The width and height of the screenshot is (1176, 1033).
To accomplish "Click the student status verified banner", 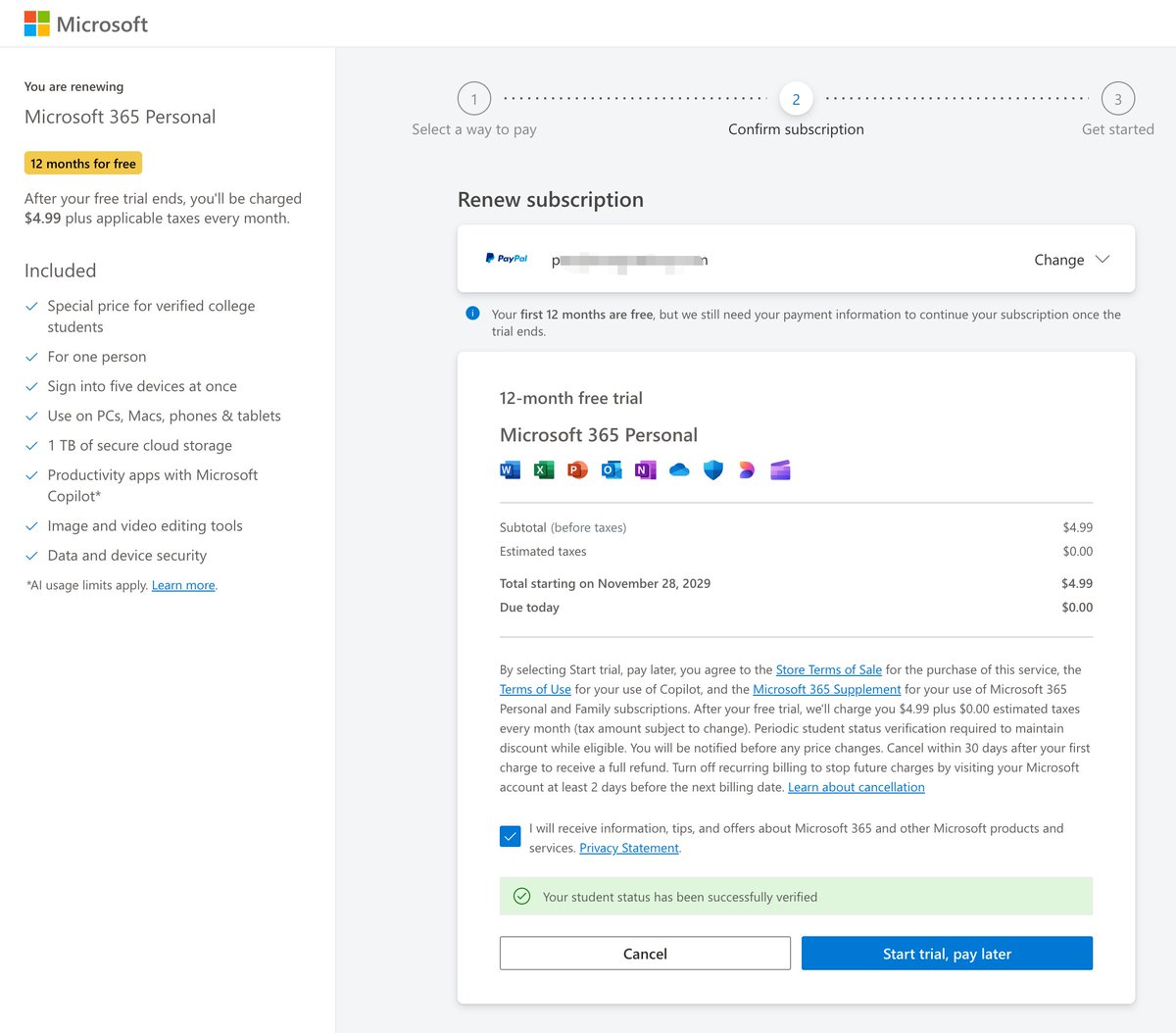I will [796, 896].
